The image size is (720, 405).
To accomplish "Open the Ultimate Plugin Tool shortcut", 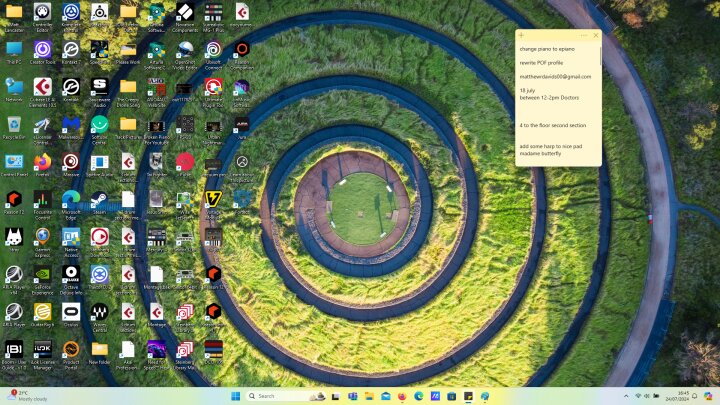I will coord(214,92).
